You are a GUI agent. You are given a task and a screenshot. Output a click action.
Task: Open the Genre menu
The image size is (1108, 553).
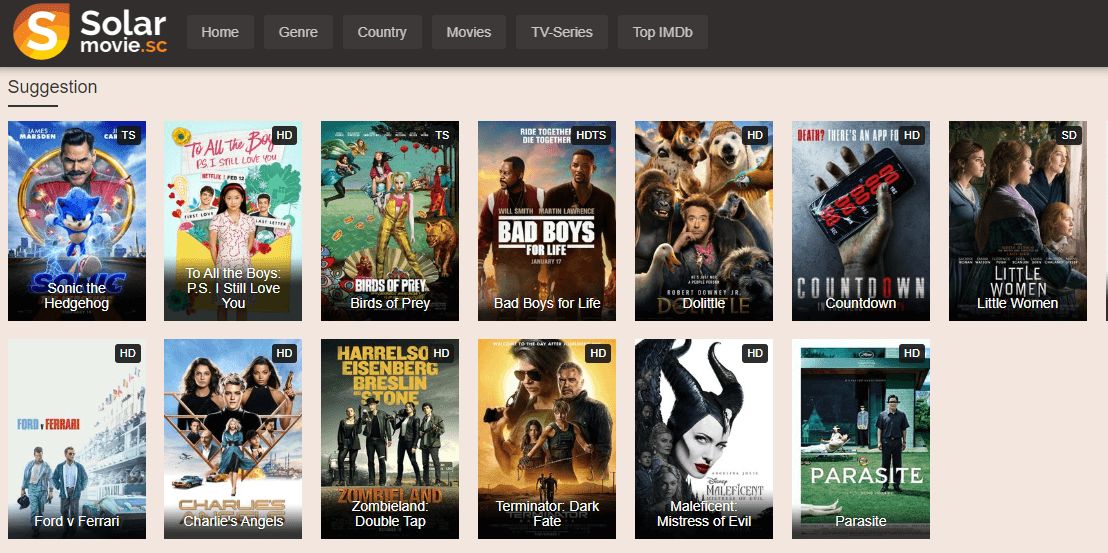coord(298,32)
